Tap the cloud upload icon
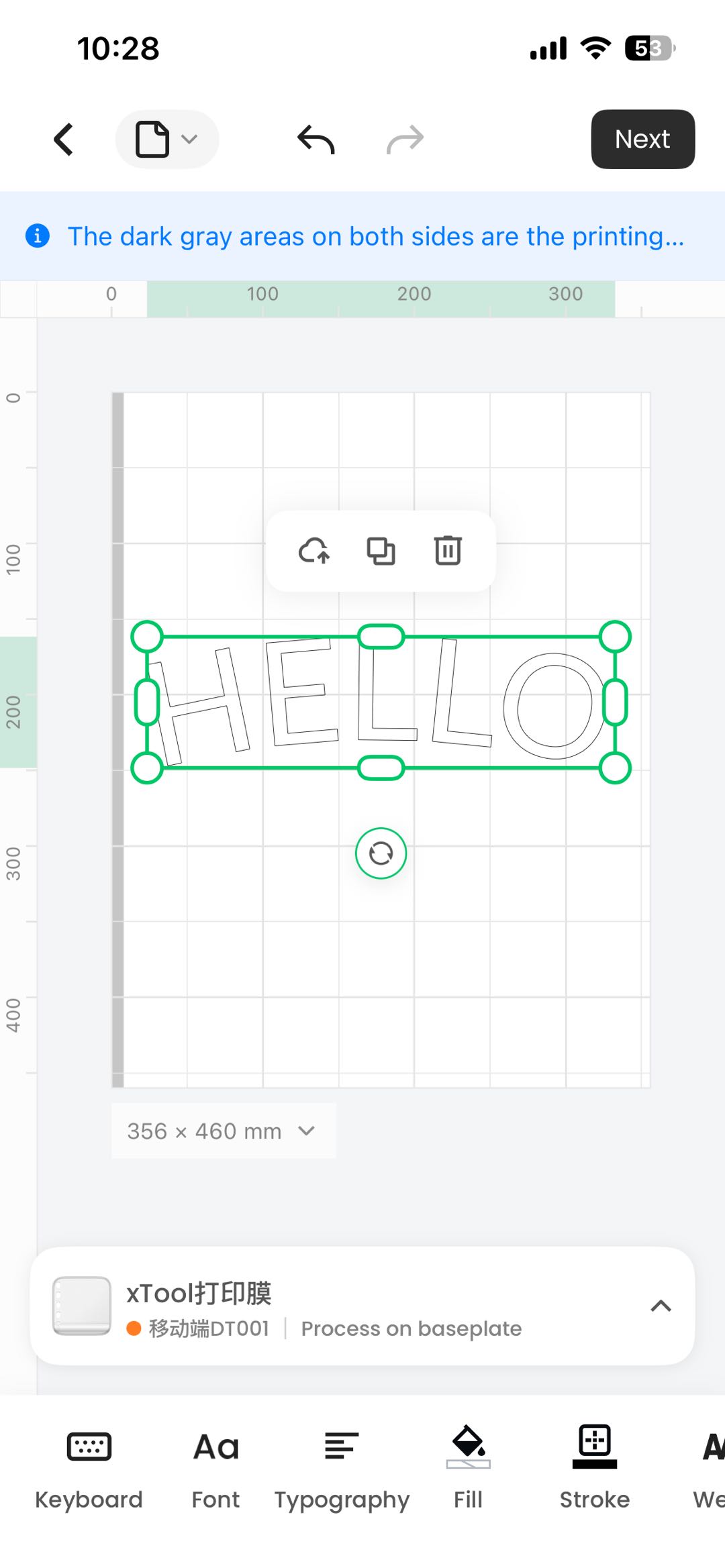The image size is (725, 1568). tap(314, 551)
